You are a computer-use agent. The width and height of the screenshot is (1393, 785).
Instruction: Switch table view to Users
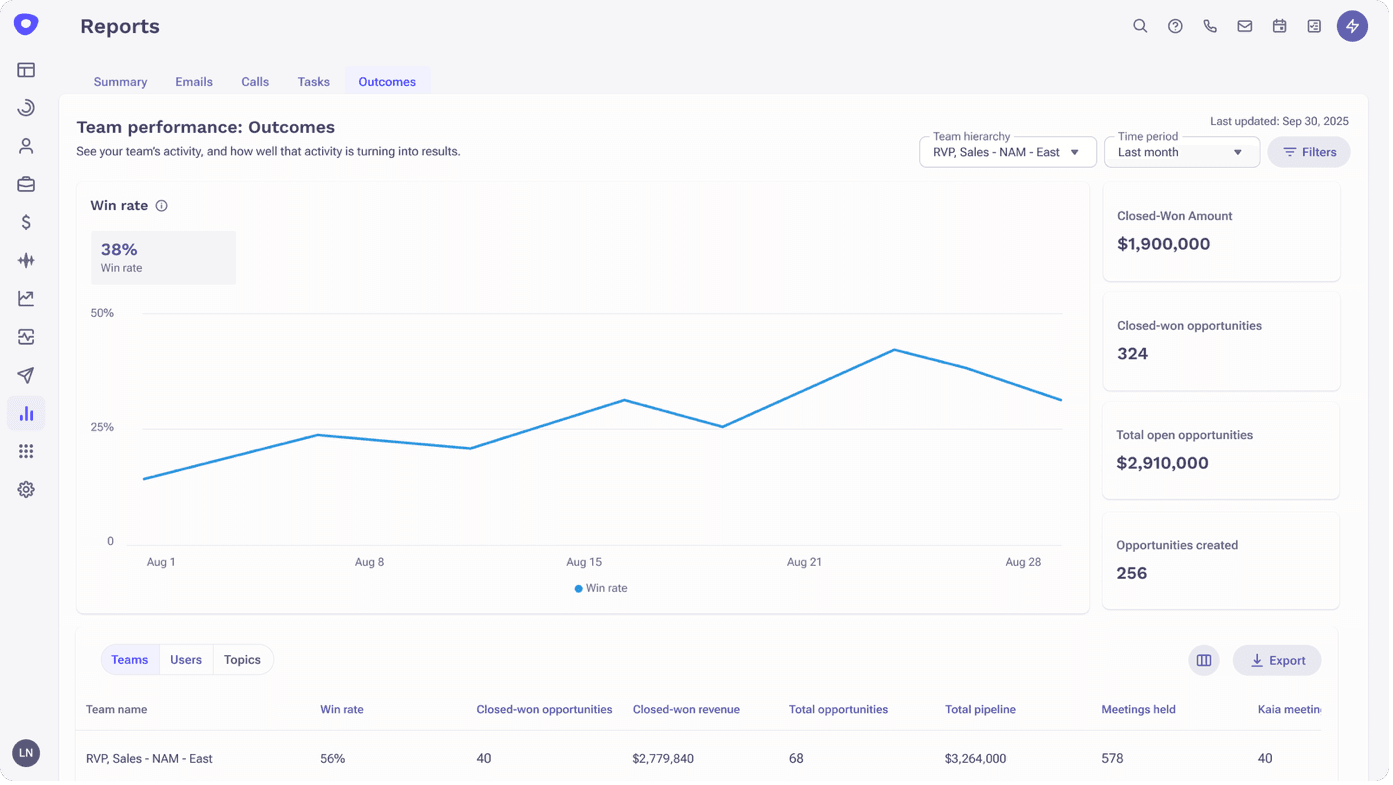coord(186,660)
